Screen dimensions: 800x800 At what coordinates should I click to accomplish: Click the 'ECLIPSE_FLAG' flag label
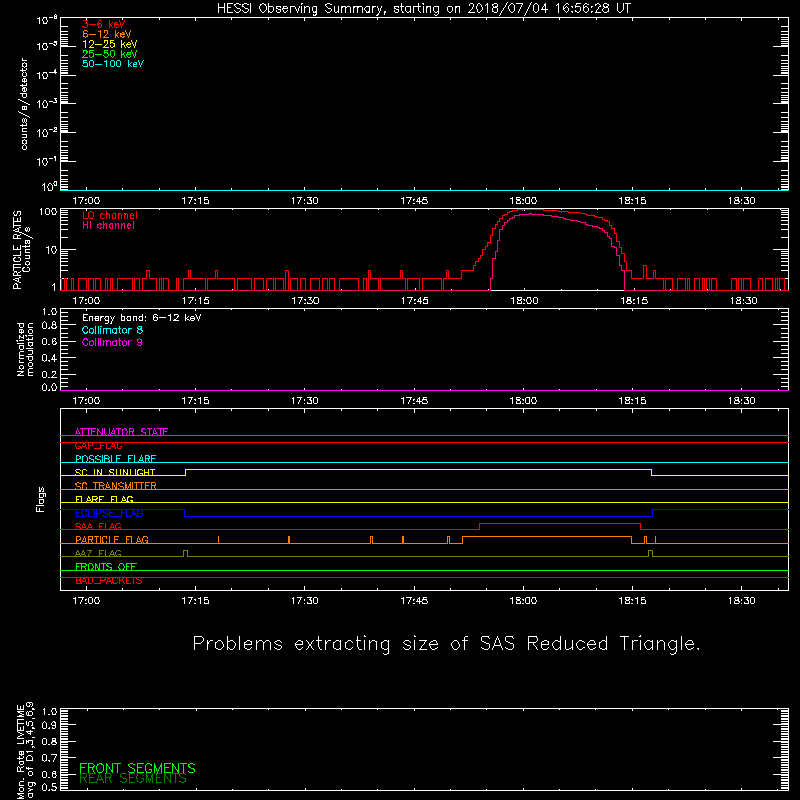(109, 513)
